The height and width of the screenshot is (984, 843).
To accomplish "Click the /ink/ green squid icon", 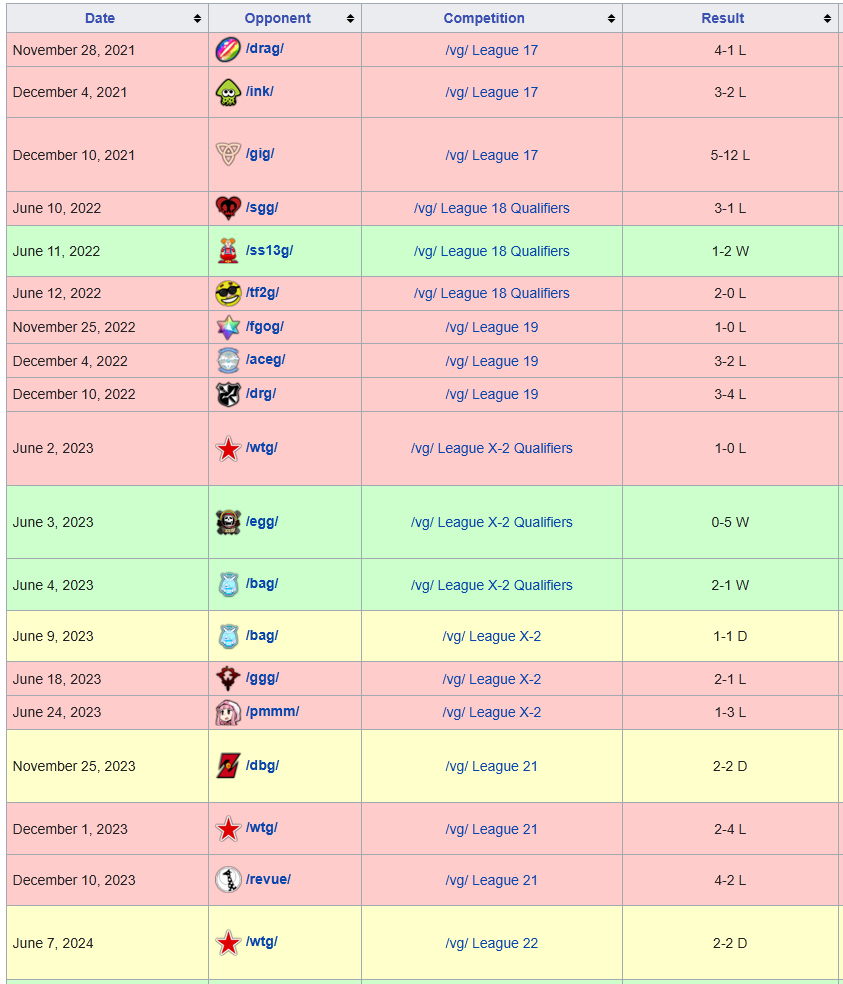I will point(228,92).
